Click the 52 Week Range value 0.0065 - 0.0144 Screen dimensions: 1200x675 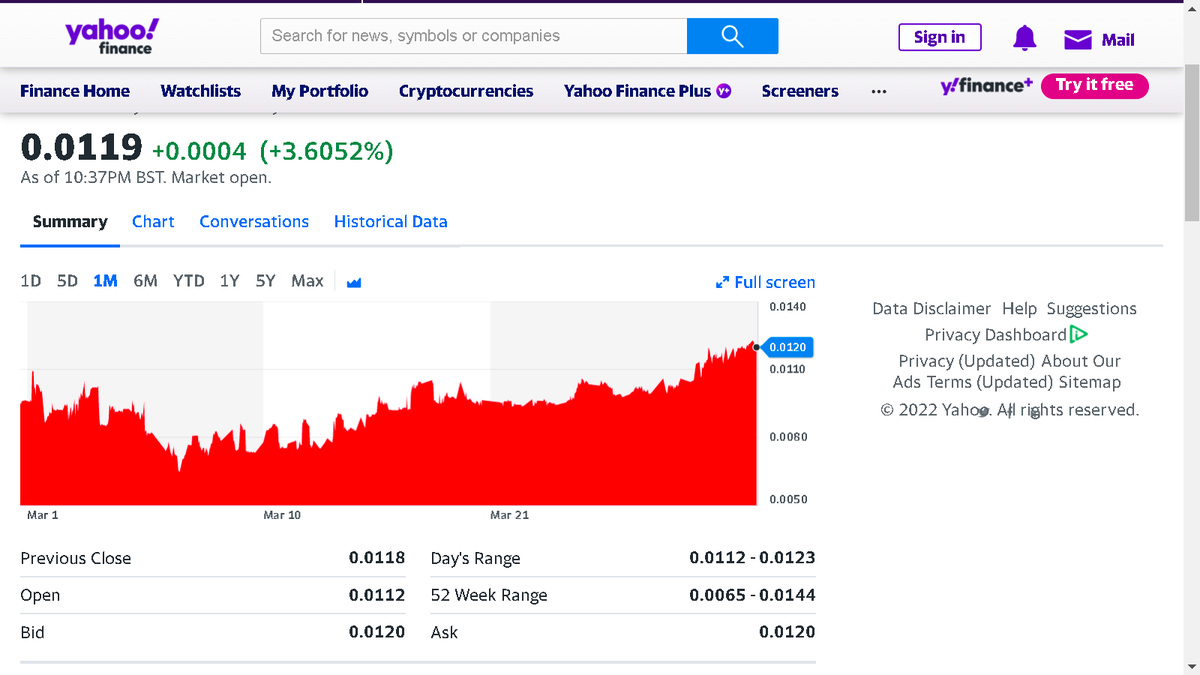[x=752, y=595]
